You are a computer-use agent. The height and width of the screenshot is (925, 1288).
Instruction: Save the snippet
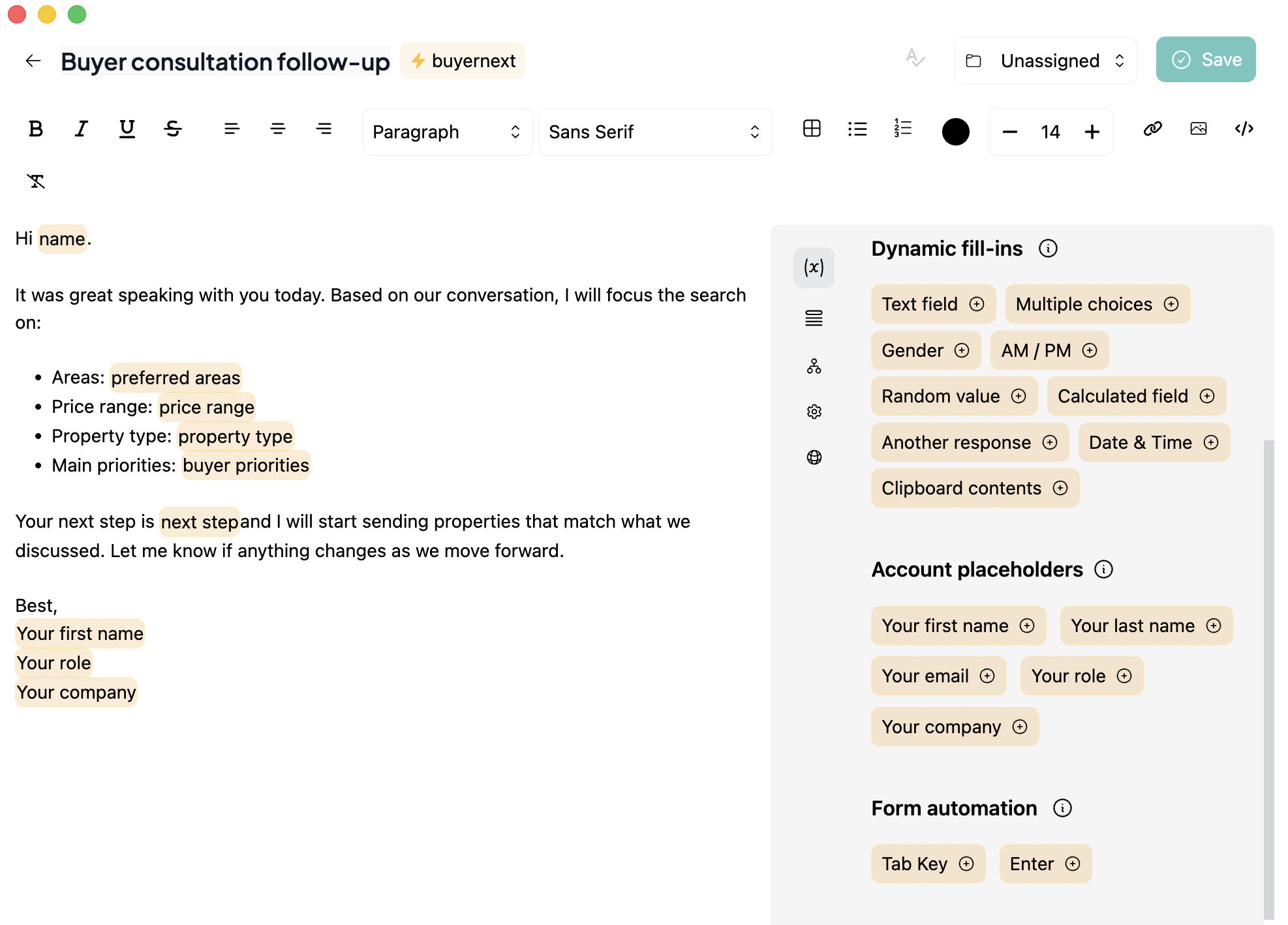click(1205, 59)
